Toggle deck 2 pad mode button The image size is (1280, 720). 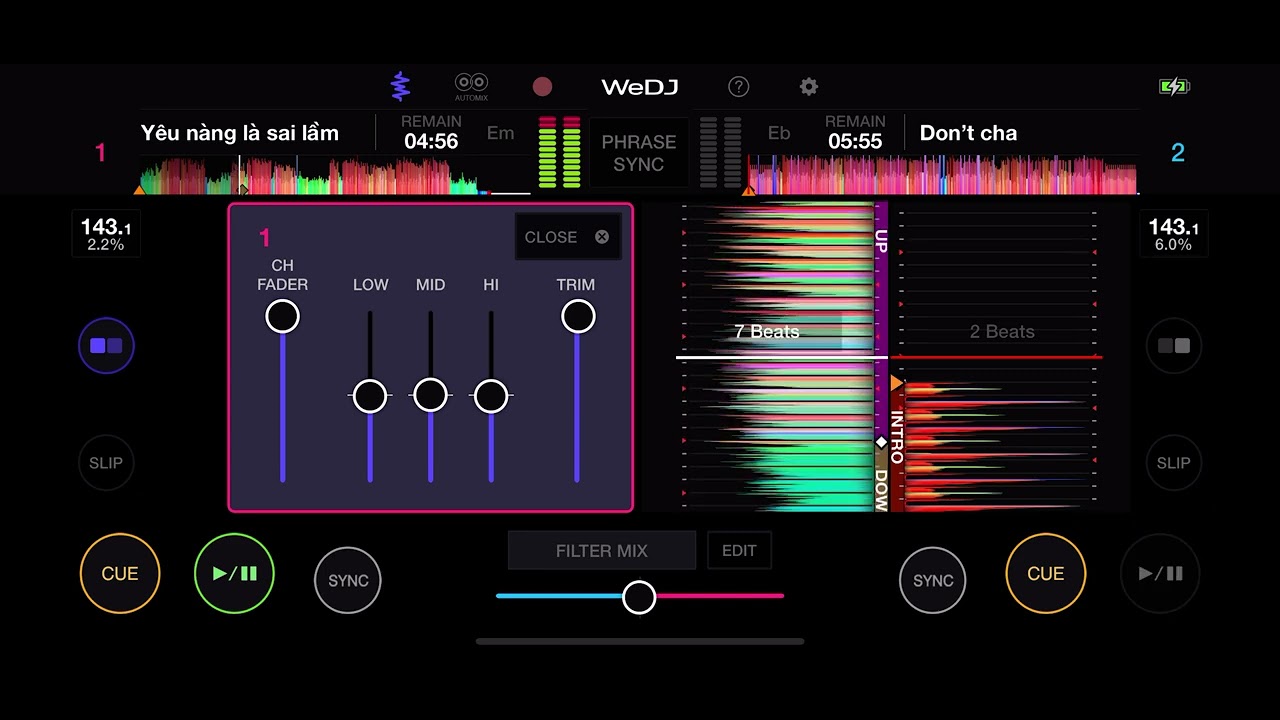tap(1173, 345)
